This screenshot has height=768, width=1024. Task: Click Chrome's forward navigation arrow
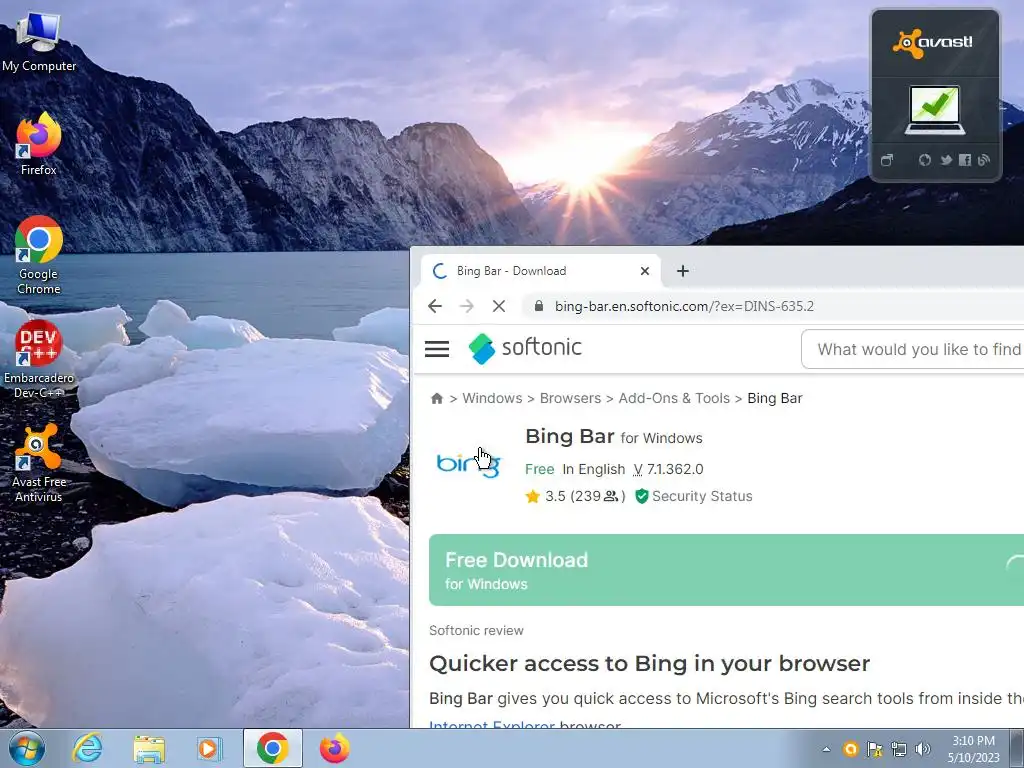coord(466,306)
